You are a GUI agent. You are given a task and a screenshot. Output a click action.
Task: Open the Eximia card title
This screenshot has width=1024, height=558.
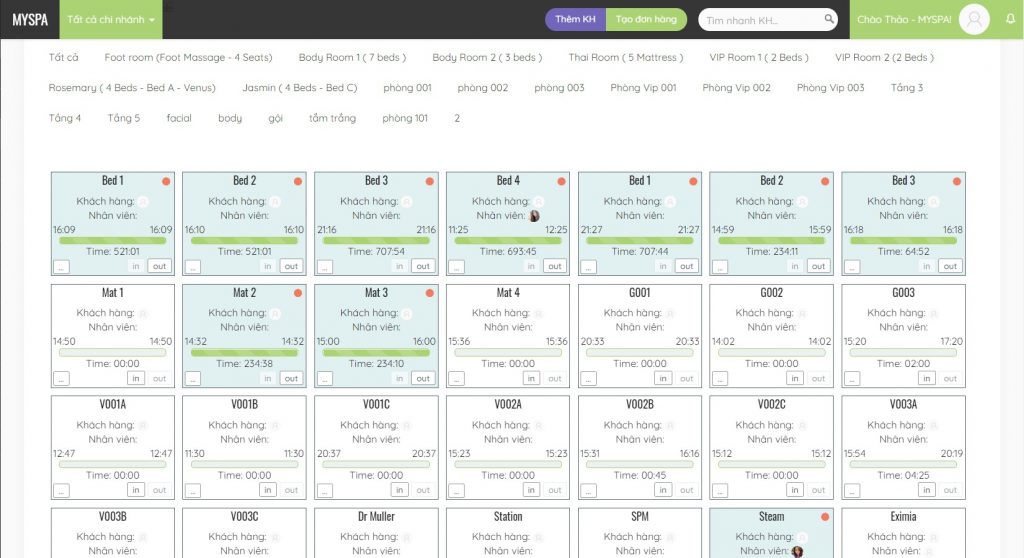(903, 516)
